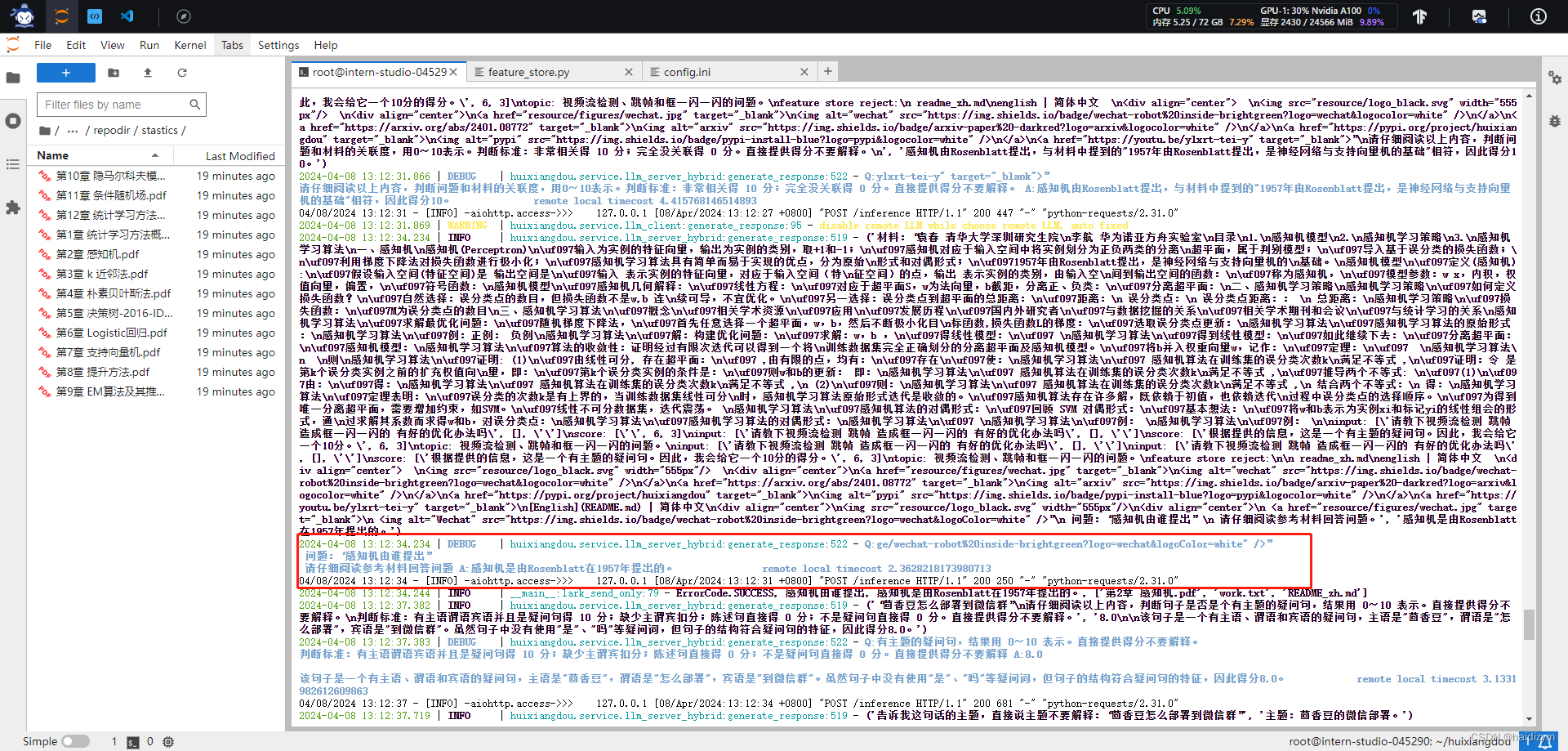Launch the VS Code icon

pyautogui.click(x=127, y=16)
